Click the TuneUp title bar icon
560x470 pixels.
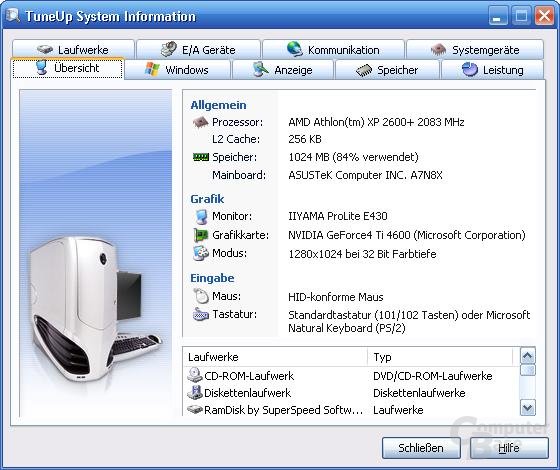pyautogui.click(x=13, y=15)
